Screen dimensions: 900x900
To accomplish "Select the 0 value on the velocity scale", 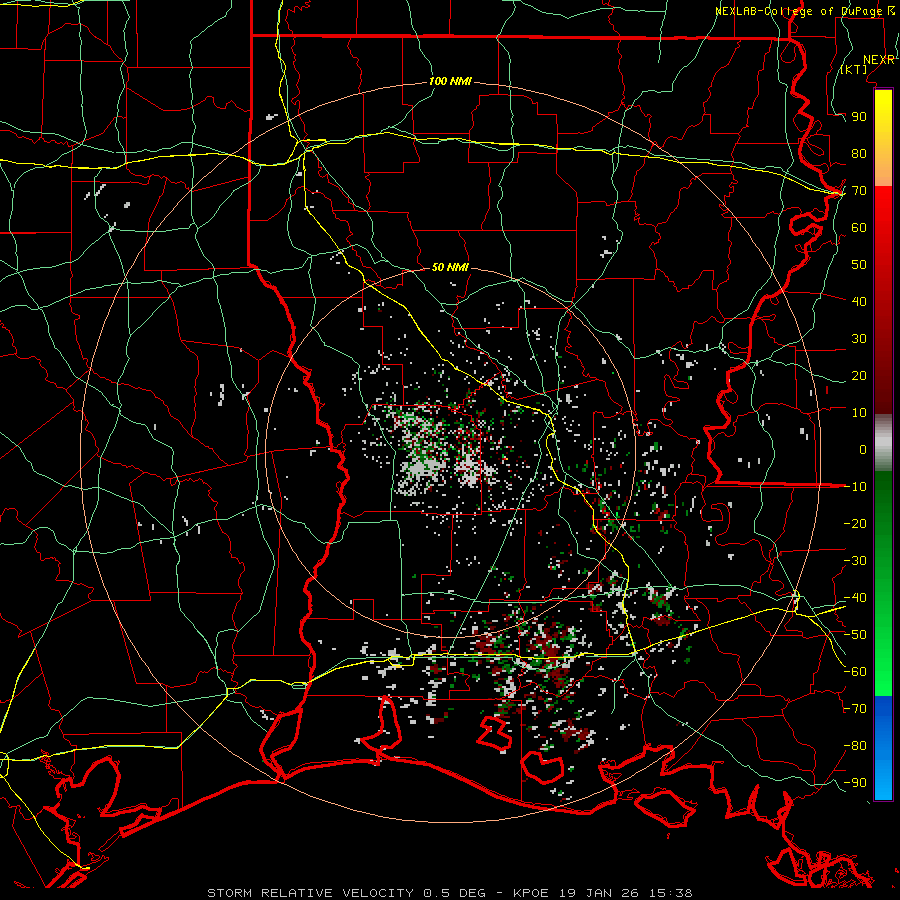I will (x=863, y=450).
